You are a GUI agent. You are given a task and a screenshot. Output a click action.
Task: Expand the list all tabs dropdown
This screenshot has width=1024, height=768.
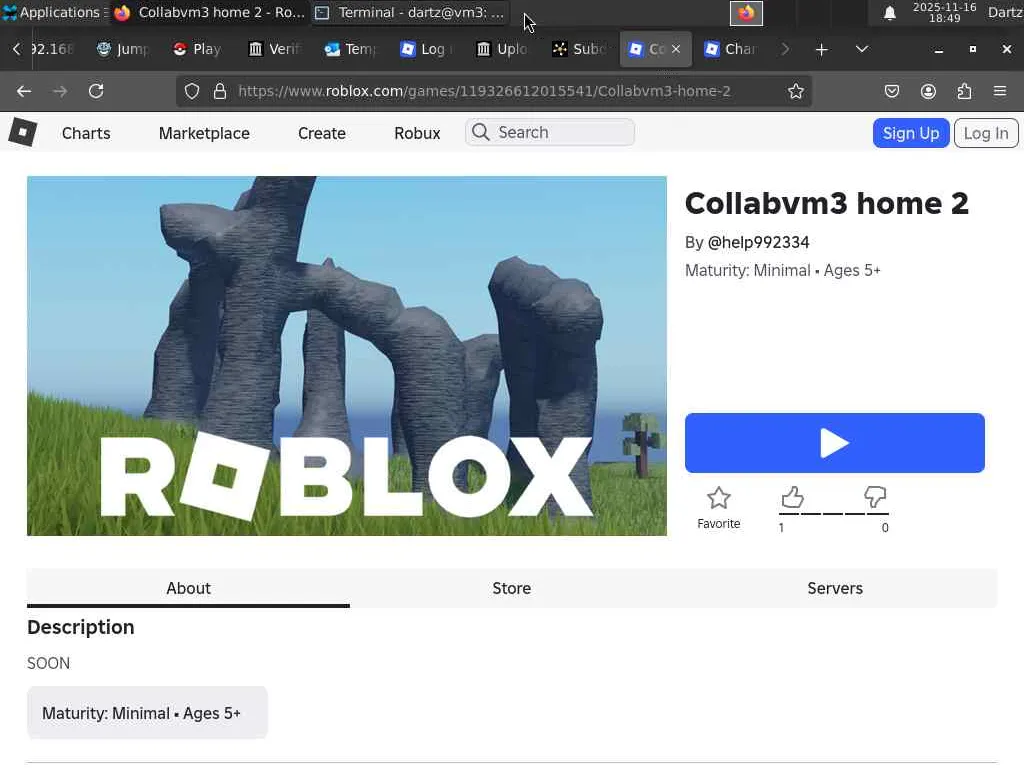click(861, 49)
